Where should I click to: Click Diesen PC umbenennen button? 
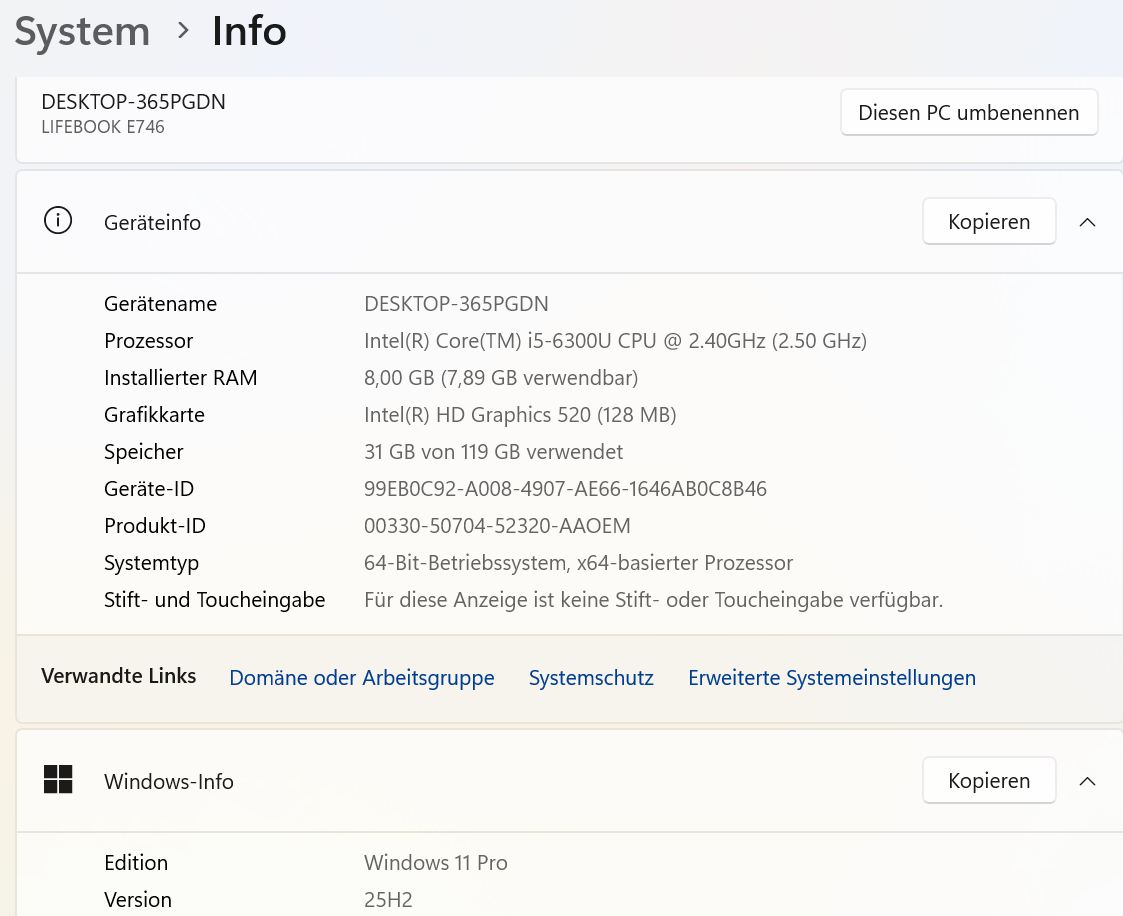click(969, 112)
